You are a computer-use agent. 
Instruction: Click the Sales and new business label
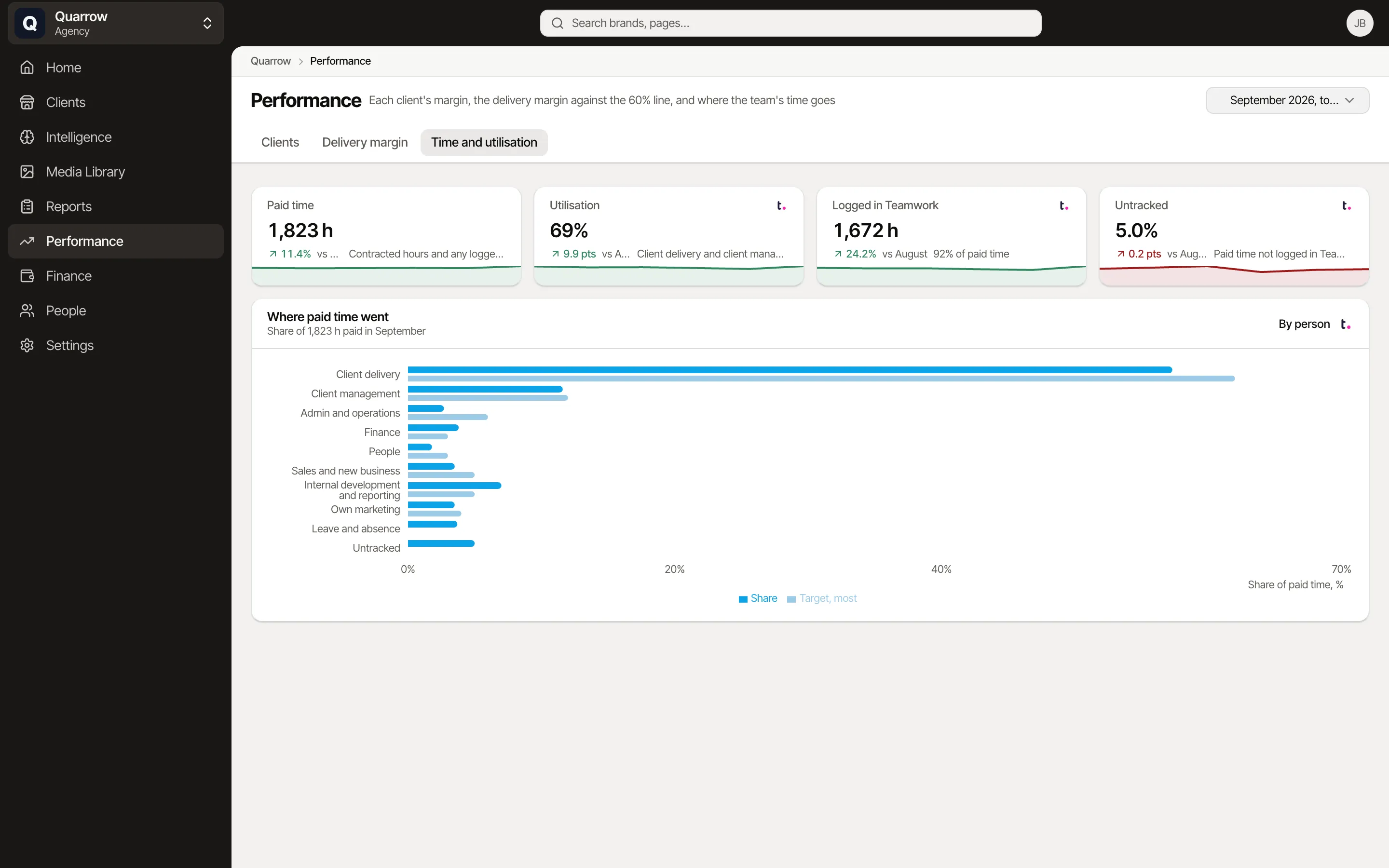(345, 471)
